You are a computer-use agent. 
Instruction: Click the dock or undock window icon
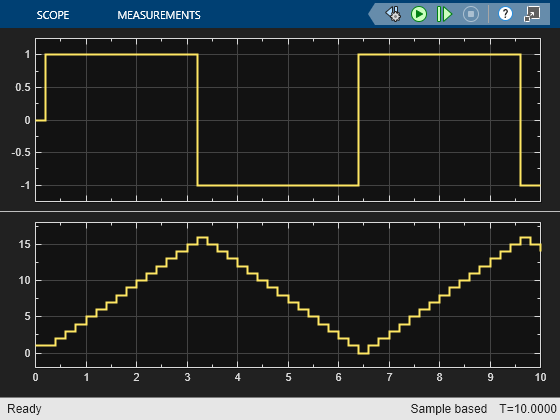tap(532, 14)
